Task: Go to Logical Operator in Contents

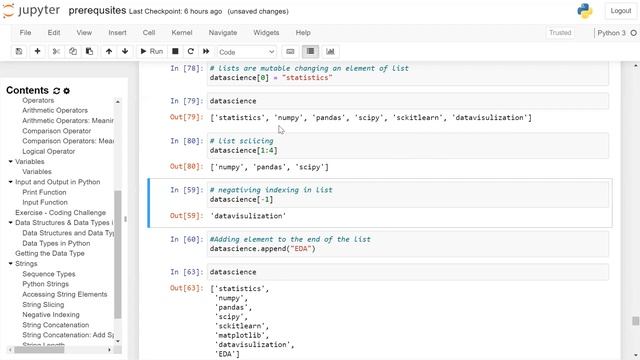Action: pyautogui.click(x=49, y=151)
